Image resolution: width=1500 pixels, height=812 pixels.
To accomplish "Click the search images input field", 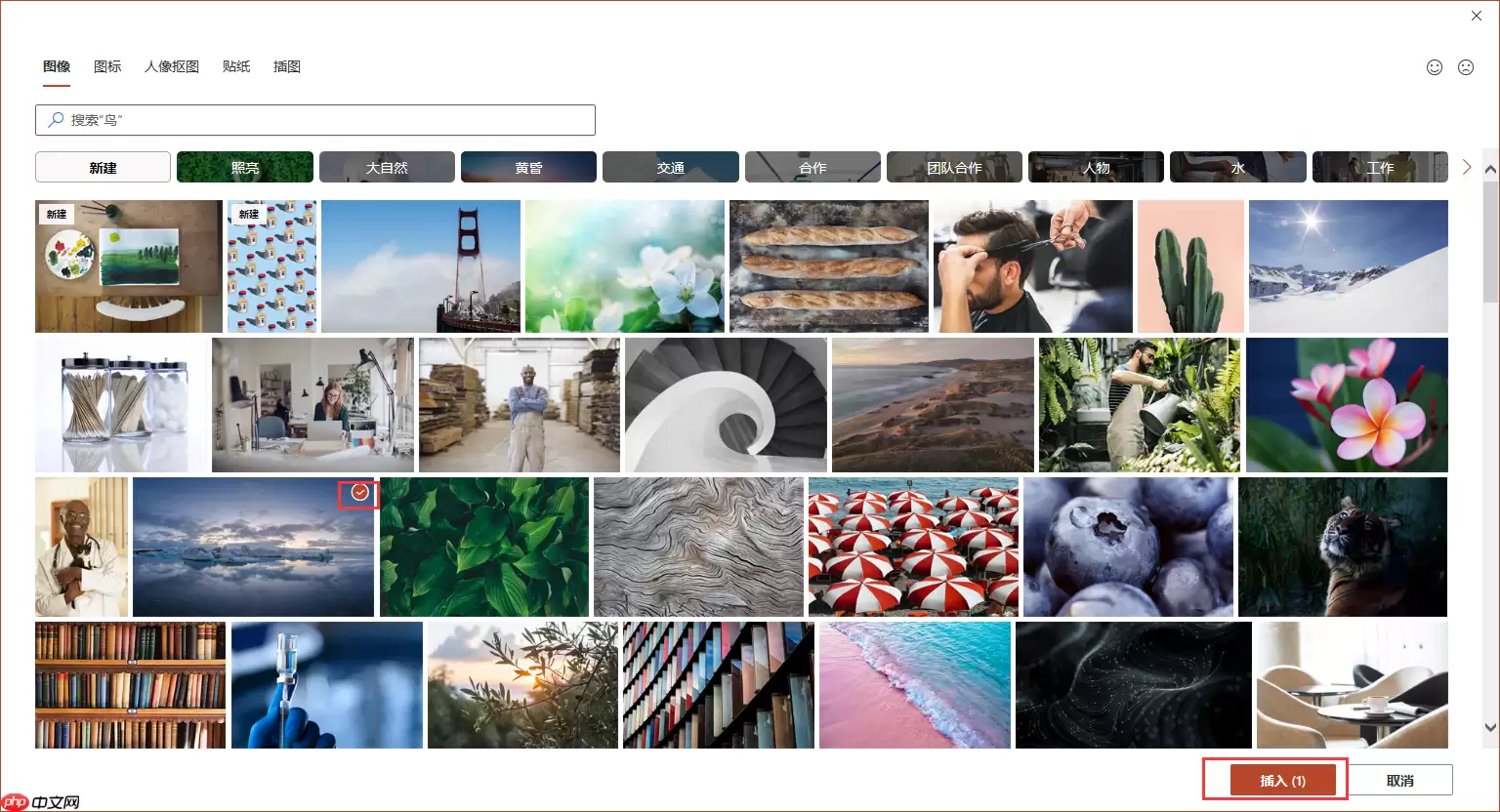I will [315, 119].
